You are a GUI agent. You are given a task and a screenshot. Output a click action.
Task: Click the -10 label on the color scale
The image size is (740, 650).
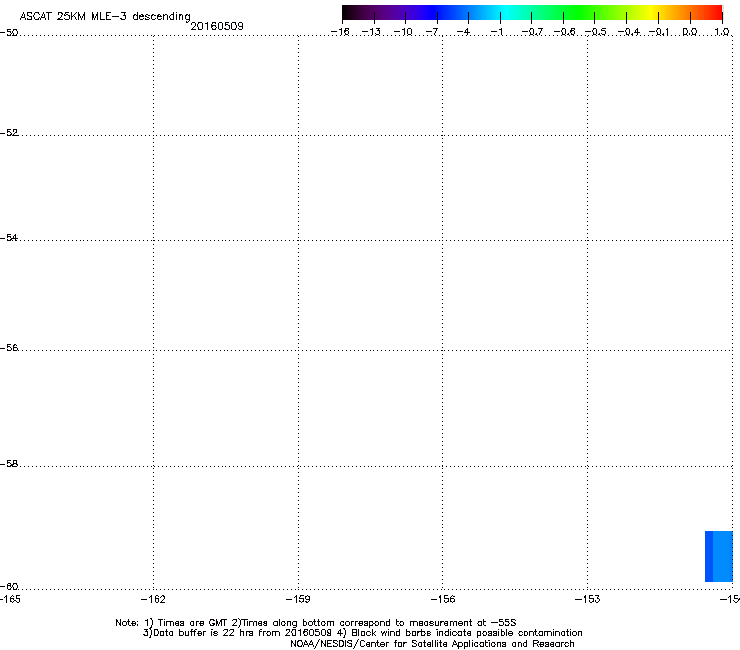coord(403,32)
